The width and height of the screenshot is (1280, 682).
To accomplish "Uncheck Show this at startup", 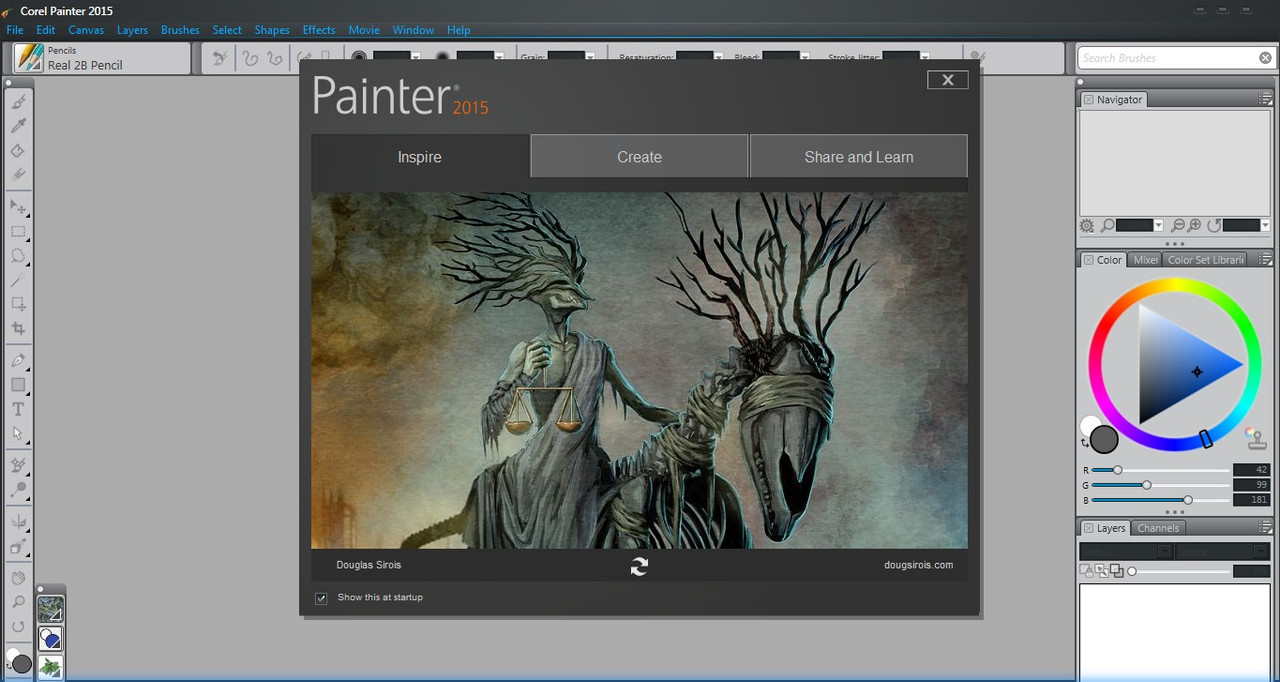I will pyautogui.click(x=321, y=598).
